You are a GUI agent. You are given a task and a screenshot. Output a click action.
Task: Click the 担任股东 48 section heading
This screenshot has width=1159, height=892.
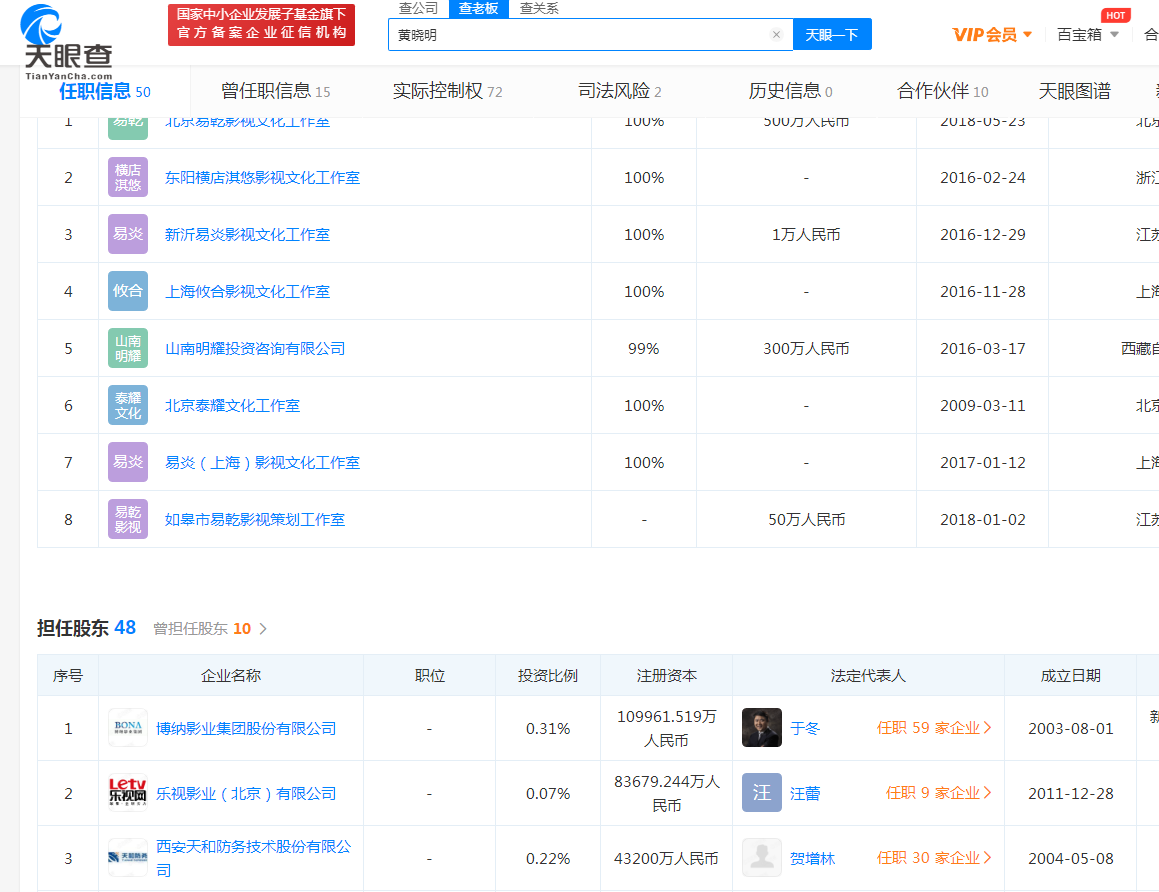coord(86,628)
